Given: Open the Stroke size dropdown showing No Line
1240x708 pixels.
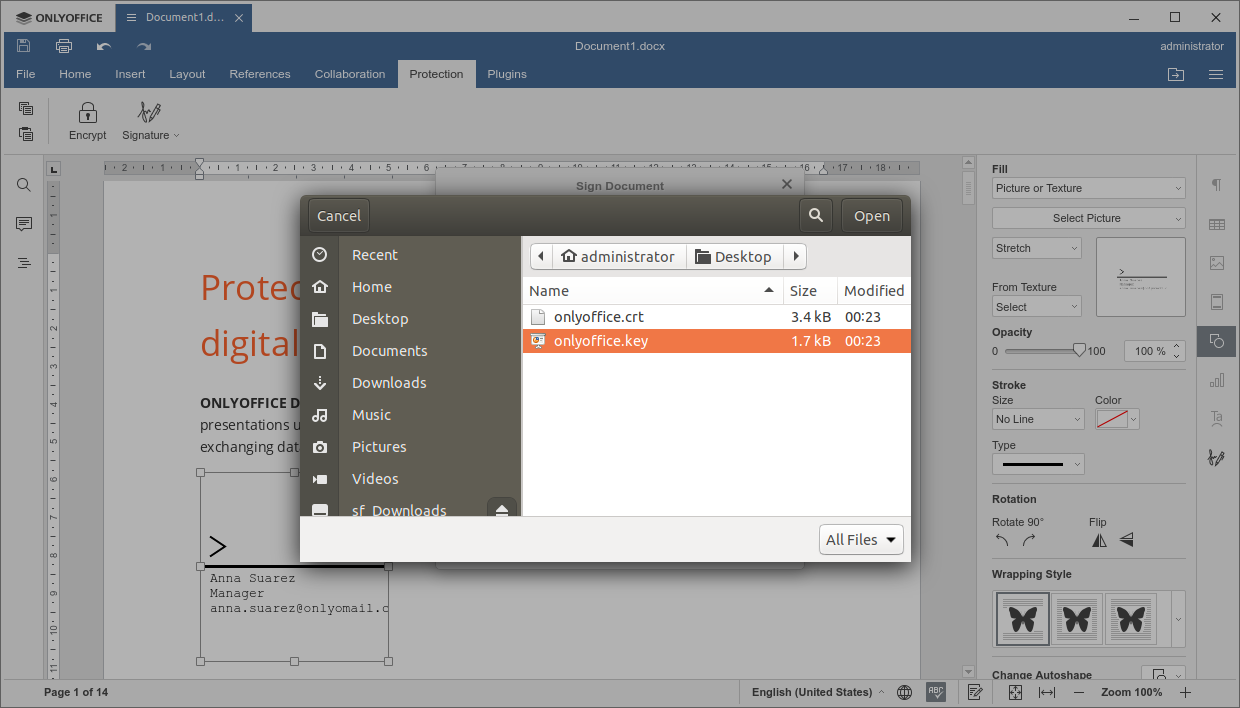Looking at the screenshot, I should [1037, 419].
